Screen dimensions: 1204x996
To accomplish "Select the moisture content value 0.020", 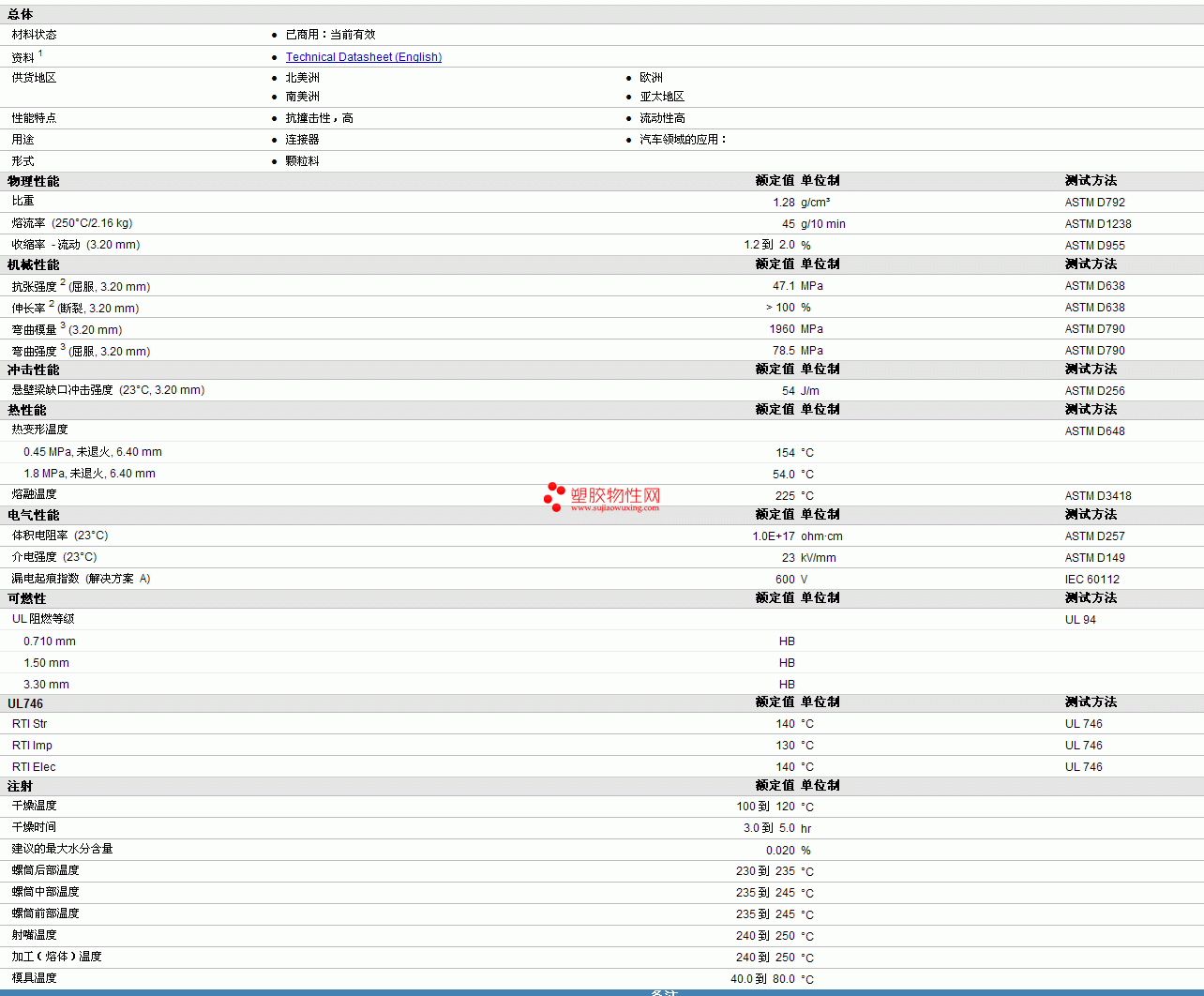I will click(x=780, y=851).
